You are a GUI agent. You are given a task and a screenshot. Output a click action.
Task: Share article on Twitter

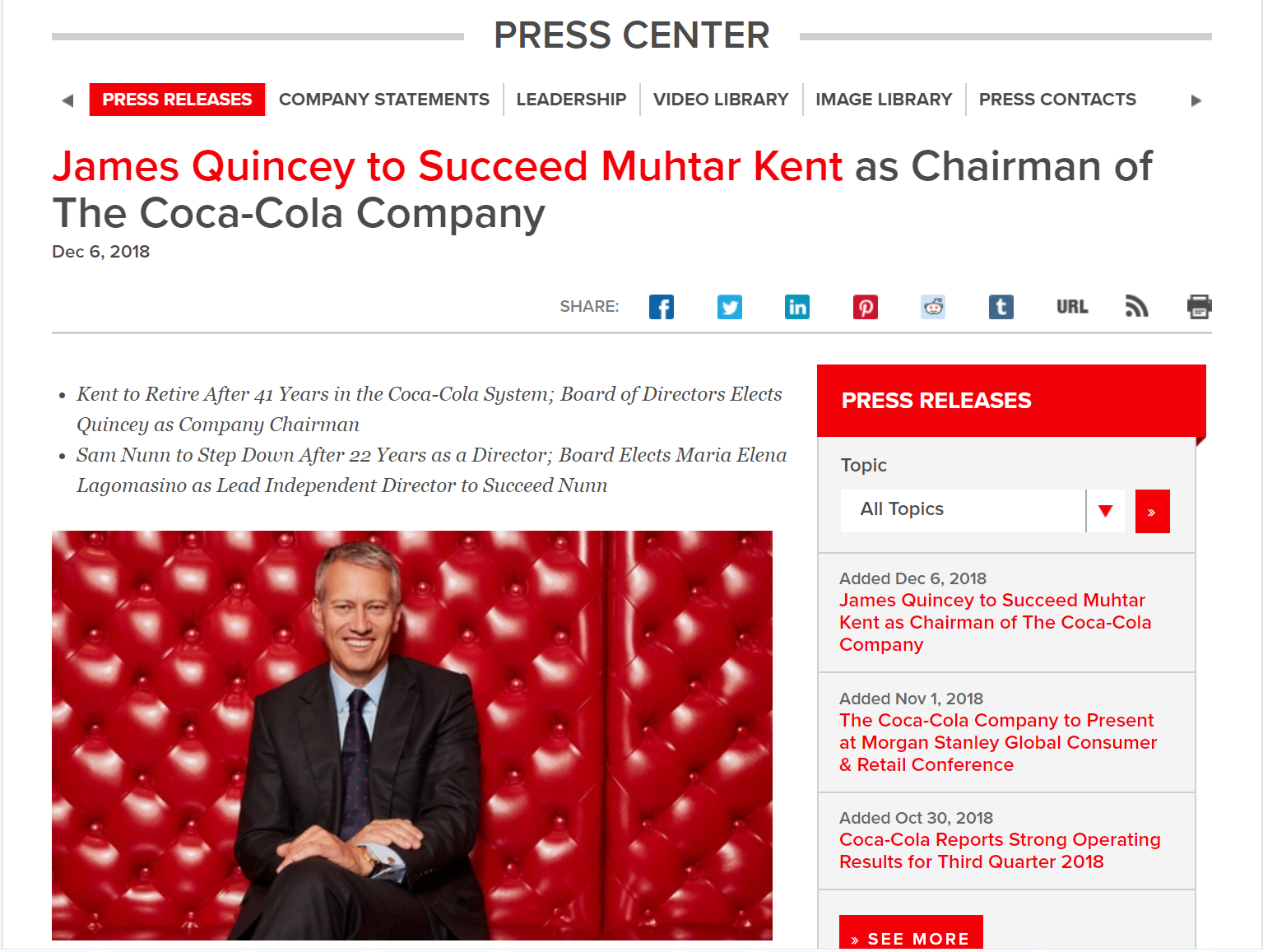pos(730,307)
